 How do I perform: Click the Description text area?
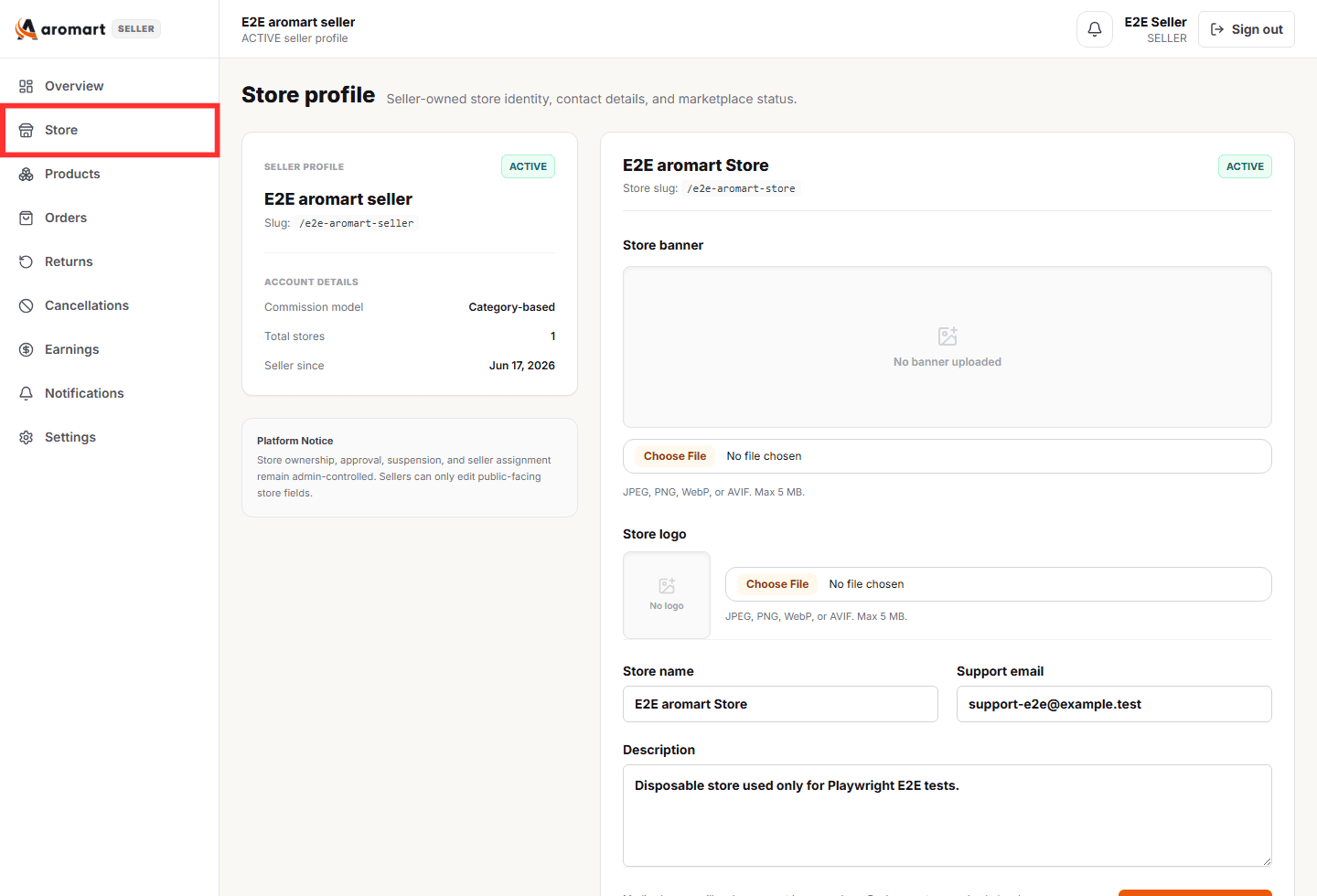tap(948, 816)
